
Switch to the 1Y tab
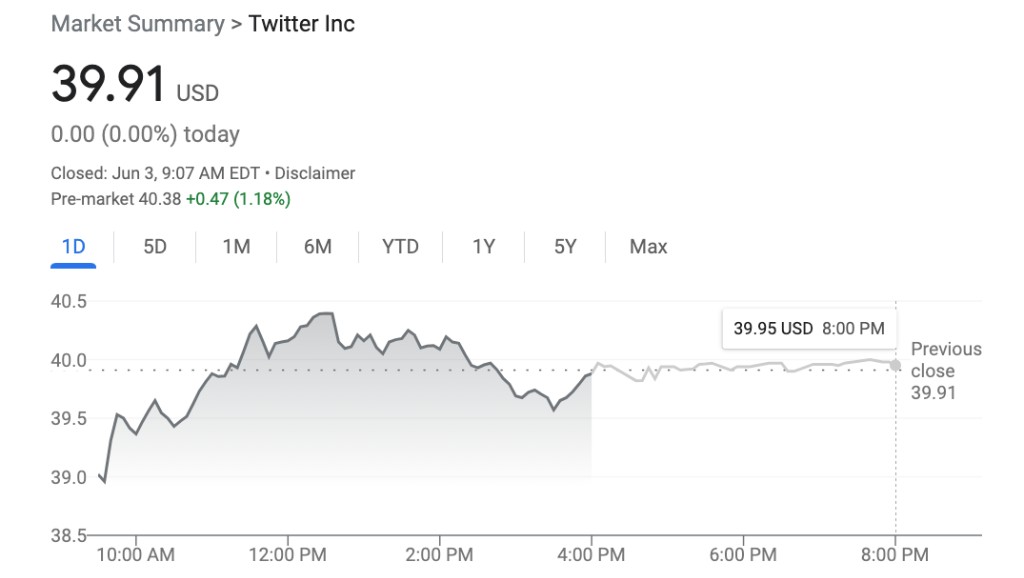point(483,247)
